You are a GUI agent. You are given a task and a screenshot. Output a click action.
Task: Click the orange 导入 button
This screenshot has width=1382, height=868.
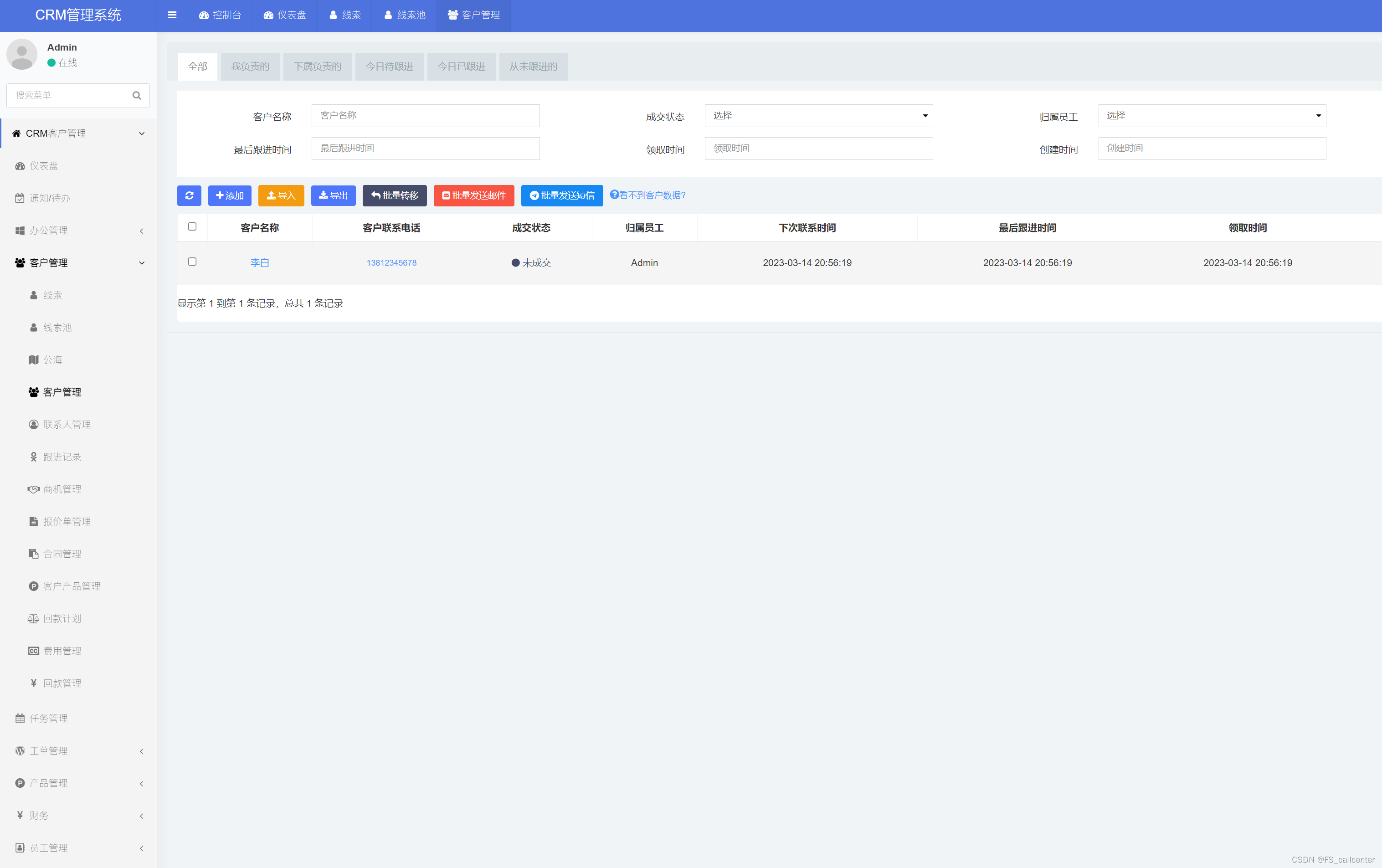coord(281,195)
